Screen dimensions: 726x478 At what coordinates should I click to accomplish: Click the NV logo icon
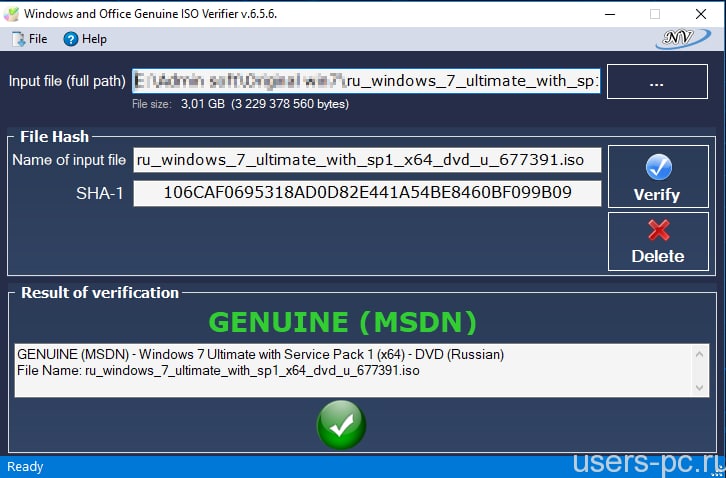[682, 39]
